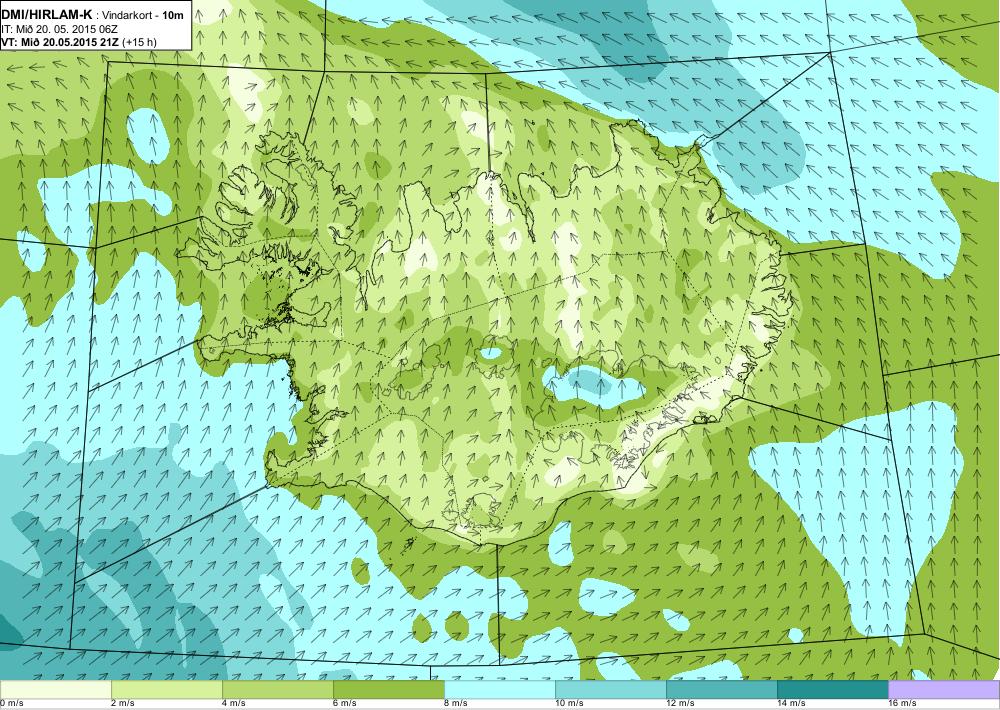The width and height of the screenshot is (1000, 710).
Task: Choose the 12–14 m/s teal legend swatch
Action: [722, 690]
